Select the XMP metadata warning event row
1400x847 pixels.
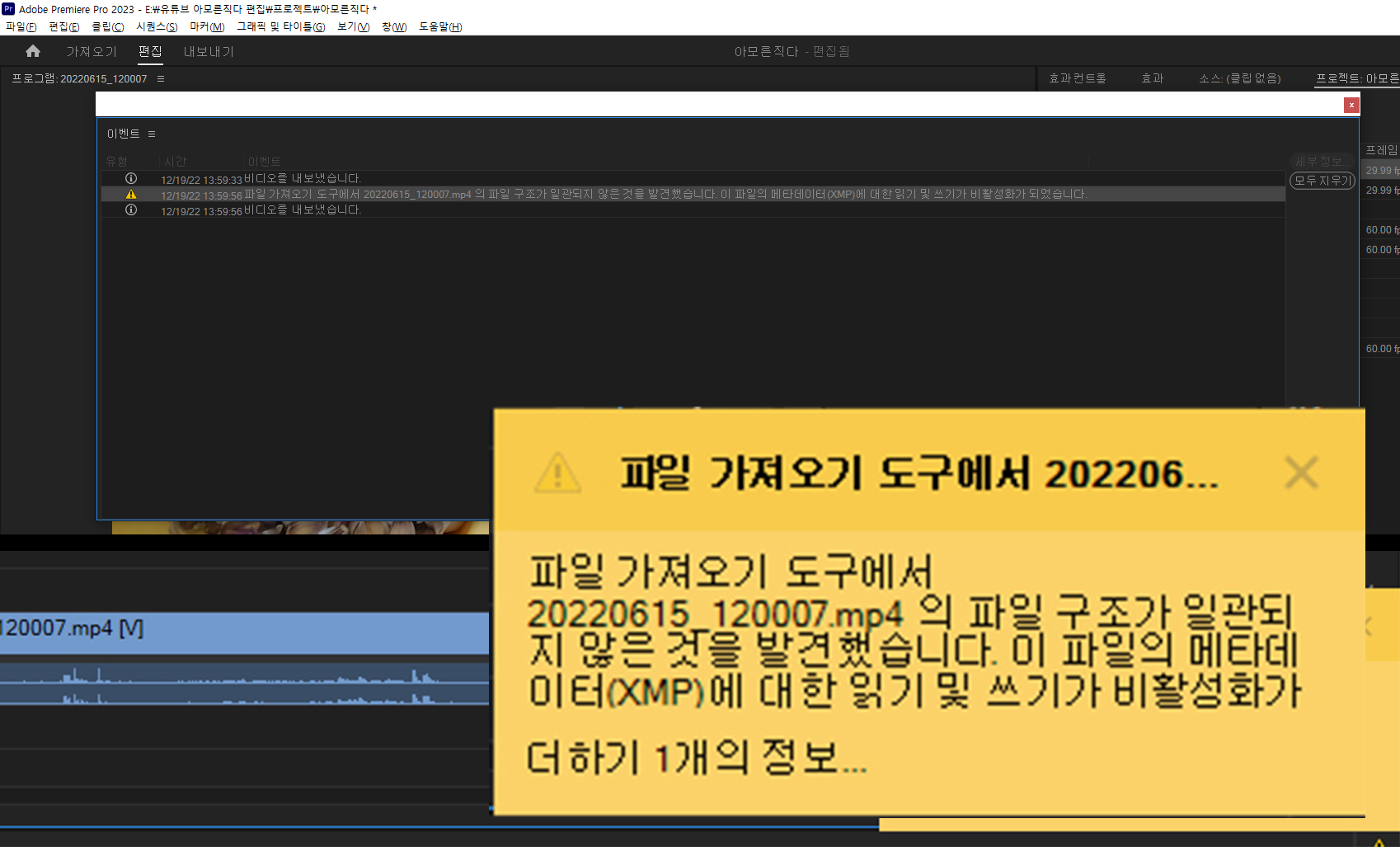click(x=693, y=195)
